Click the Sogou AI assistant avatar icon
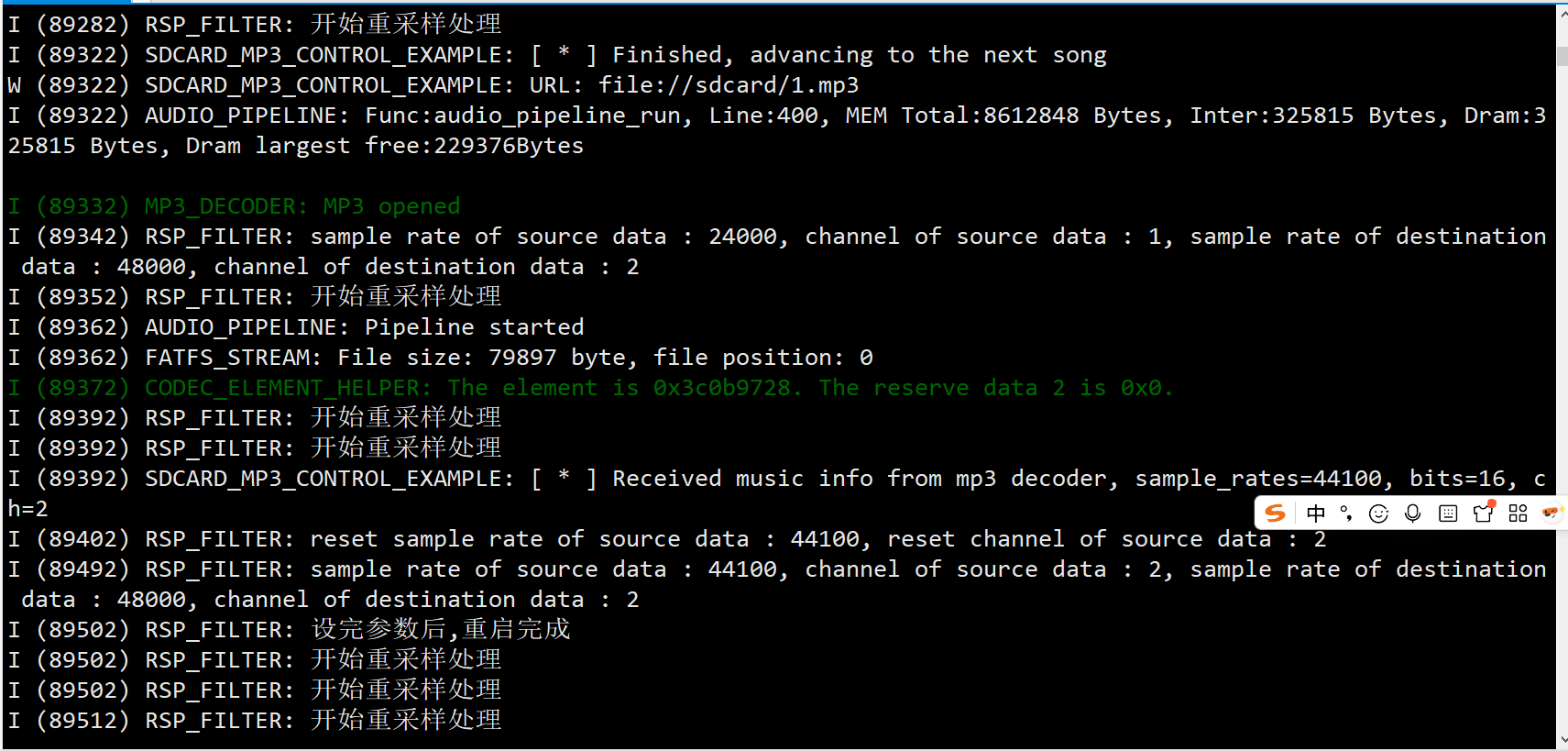The image size is (1568, 751). click(1552, 513)
